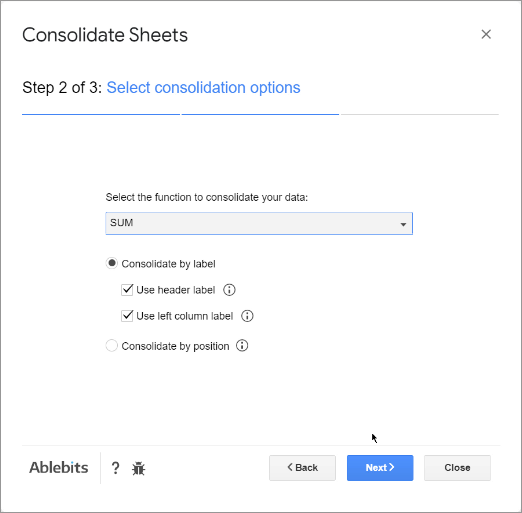The height and width of the screenshot is (513, 522).
Task: Select Consolidate by label radio button
Action: point(112,263)
